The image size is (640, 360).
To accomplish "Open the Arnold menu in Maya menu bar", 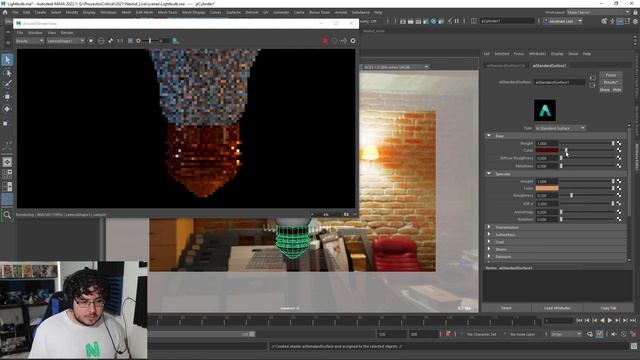I will pyautogui.click(x=340, y=13).
